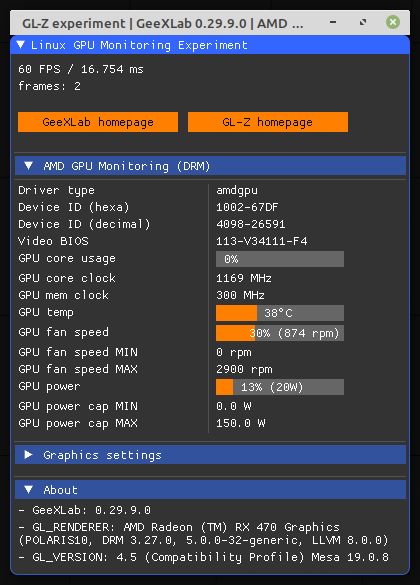
Task: Minimize the GL-Z experiment window
Action: coord(333,22)
